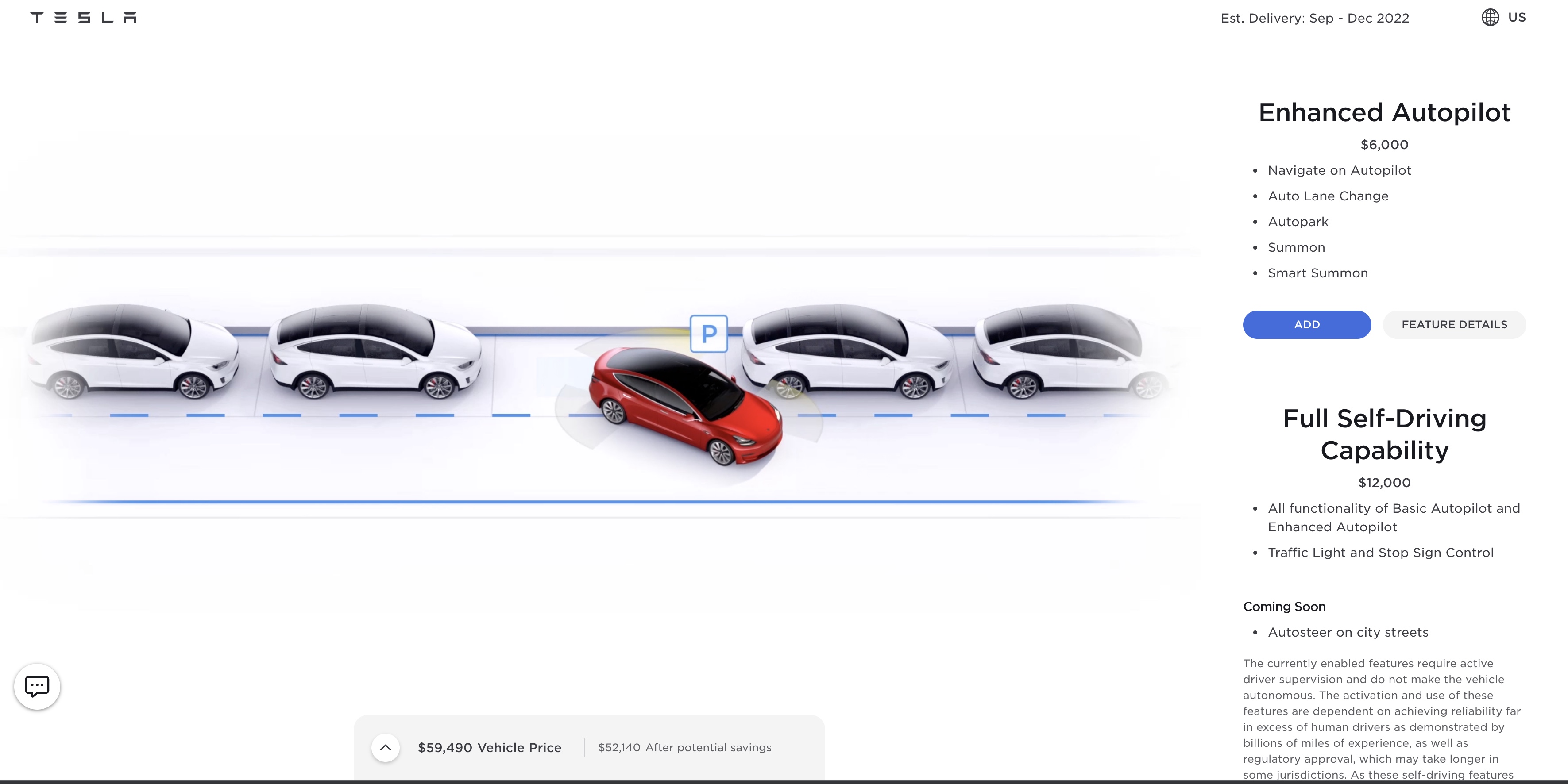The width and height of the screenshot is (1568, 784).
Task: Click '$59,490 Vehicle Price' label
Action: (x=489, y=747)
